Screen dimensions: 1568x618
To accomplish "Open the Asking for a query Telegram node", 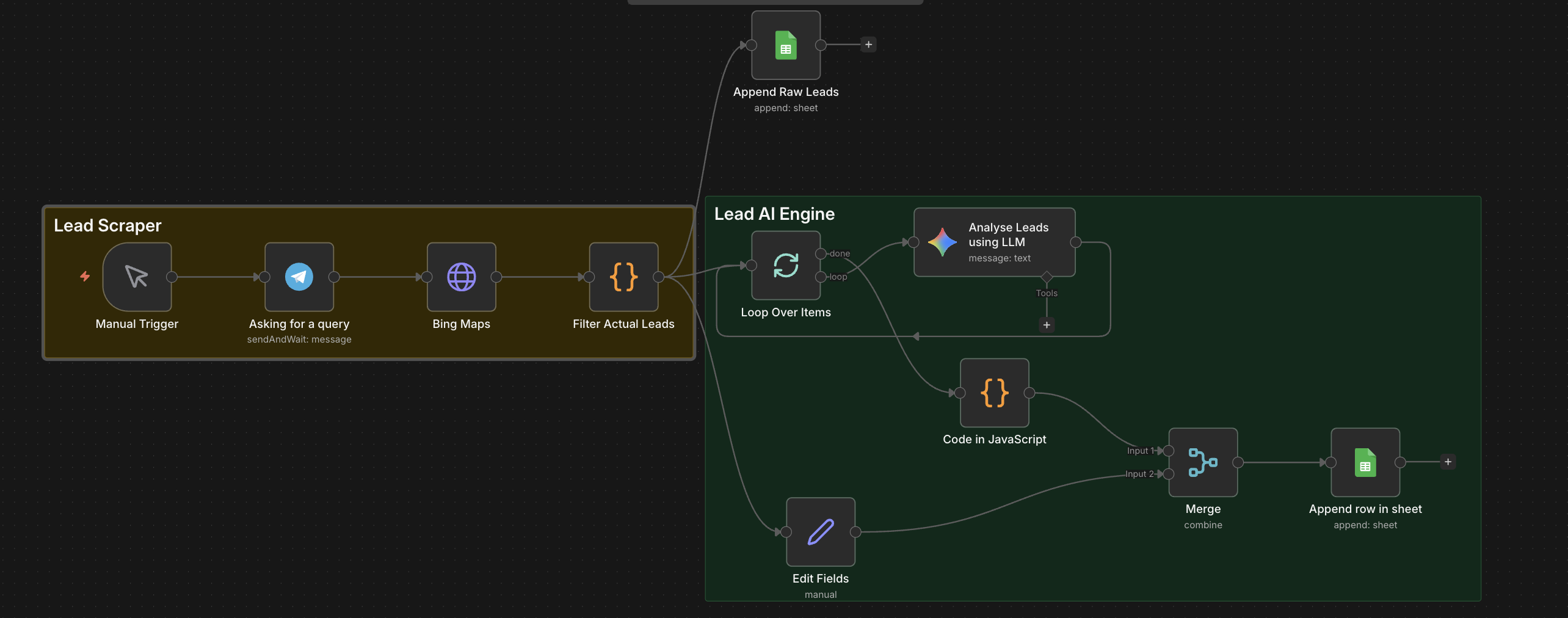I will (x=299, y=277).
